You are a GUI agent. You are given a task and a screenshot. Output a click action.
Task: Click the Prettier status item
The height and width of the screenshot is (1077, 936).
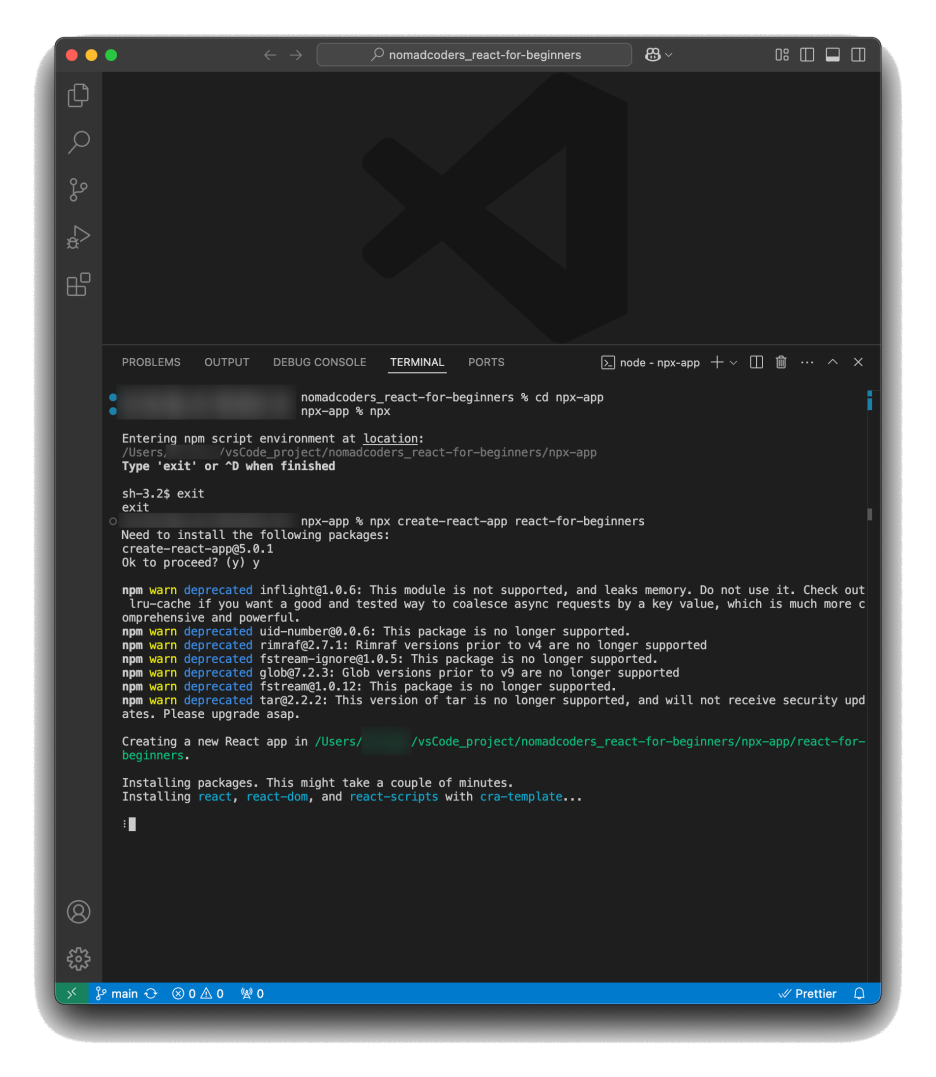click(807, 993)
